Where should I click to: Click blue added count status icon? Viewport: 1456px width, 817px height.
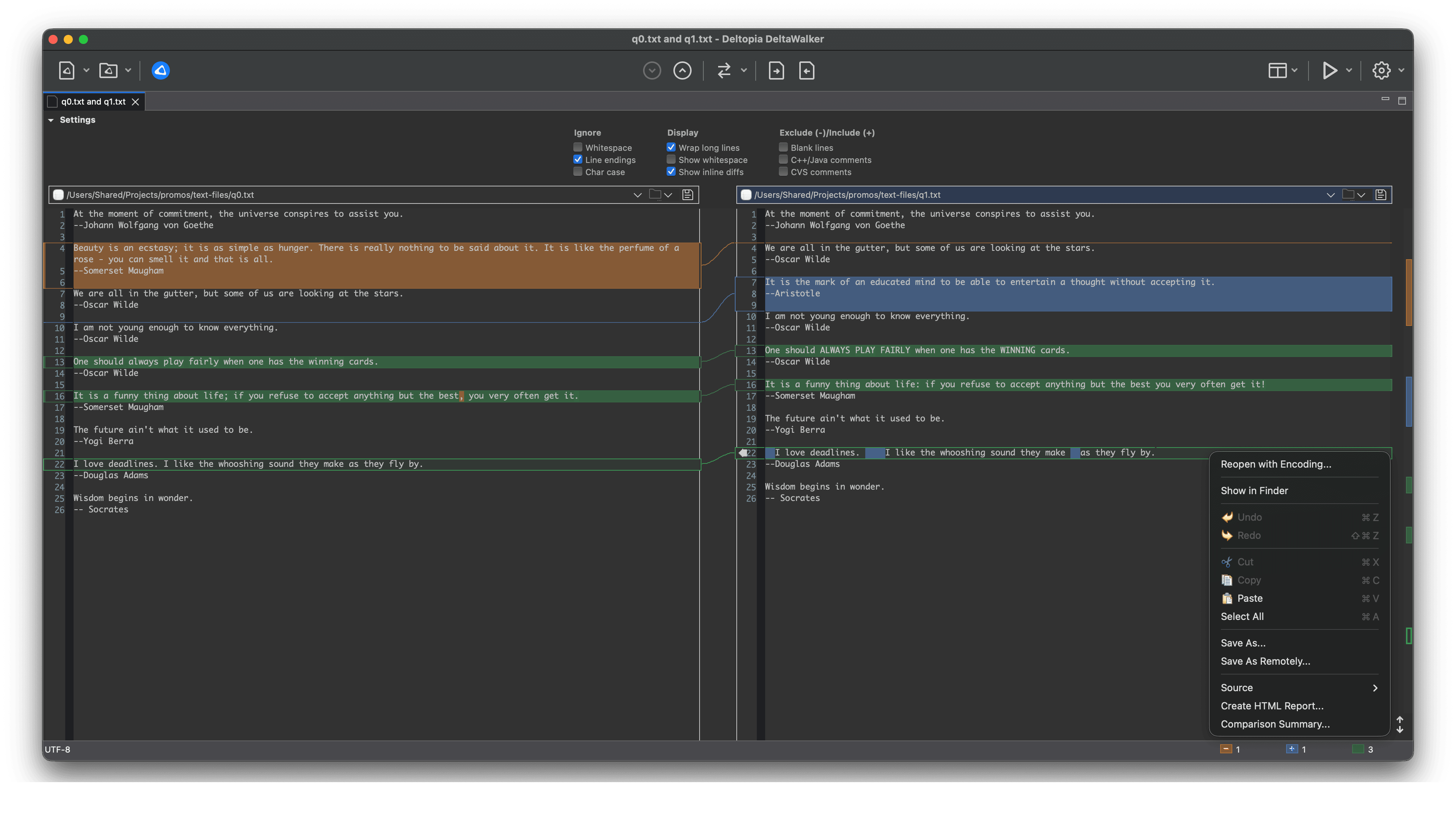[1291, 749]
